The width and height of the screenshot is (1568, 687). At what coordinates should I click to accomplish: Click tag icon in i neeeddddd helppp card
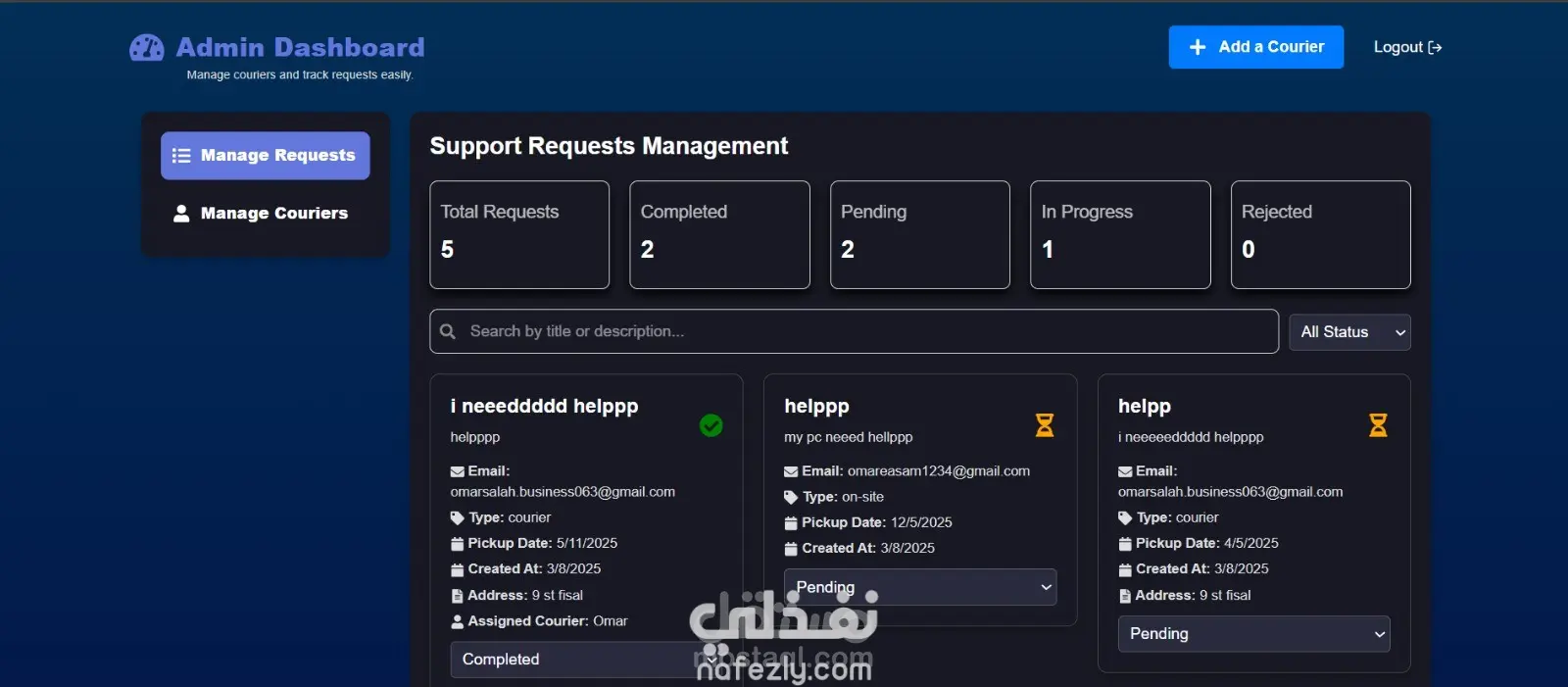[x=457, y=518]
